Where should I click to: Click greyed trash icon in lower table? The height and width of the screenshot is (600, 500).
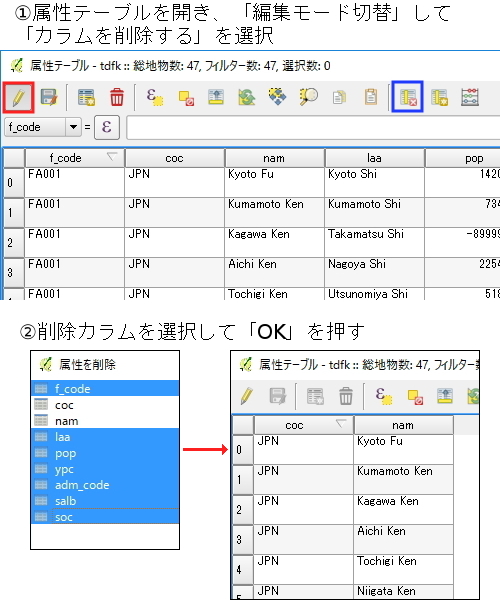click(346, 396)
